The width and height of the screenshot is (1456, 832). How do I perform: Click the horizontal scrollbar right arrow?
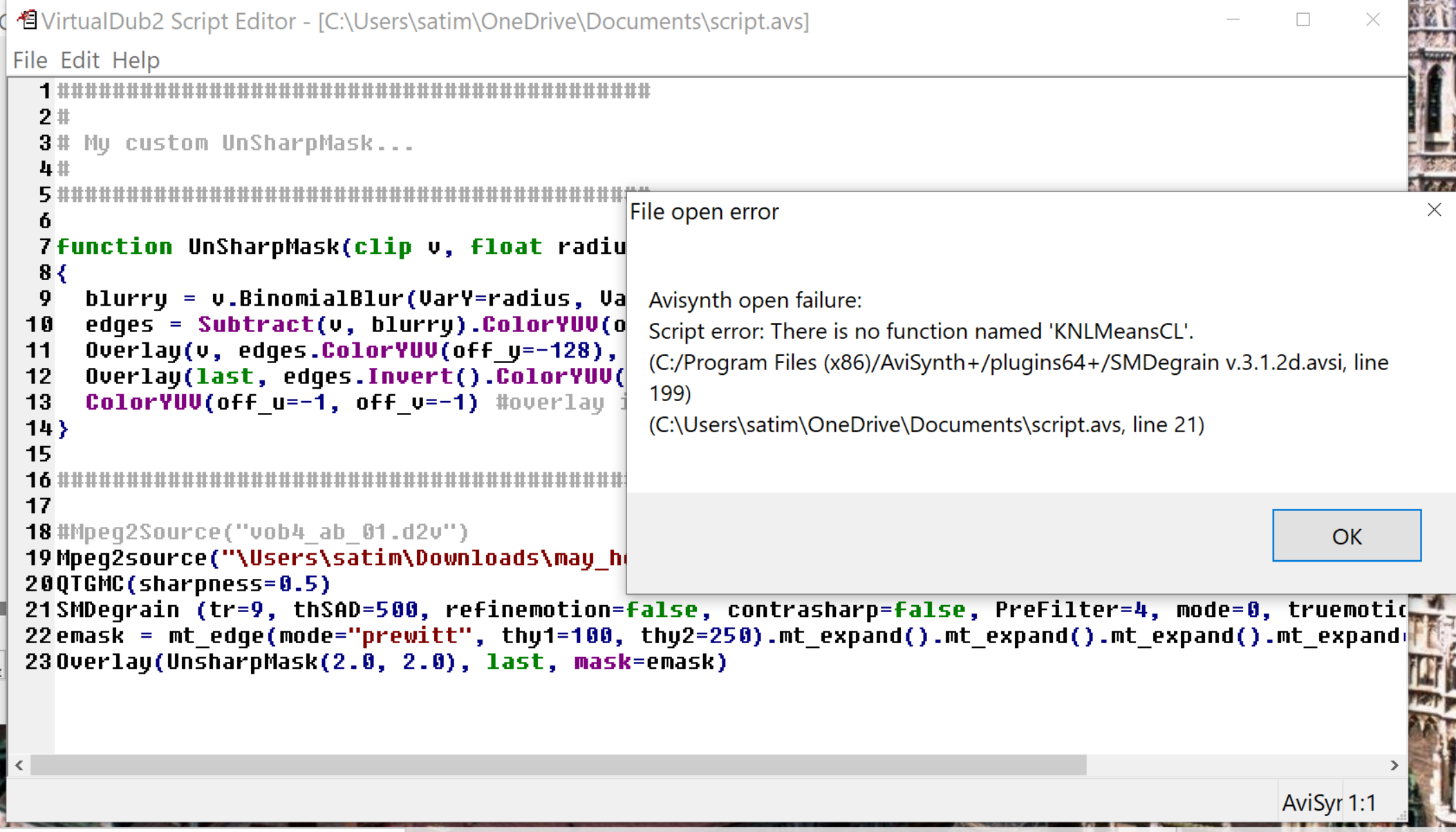(x=1394, y=765)
